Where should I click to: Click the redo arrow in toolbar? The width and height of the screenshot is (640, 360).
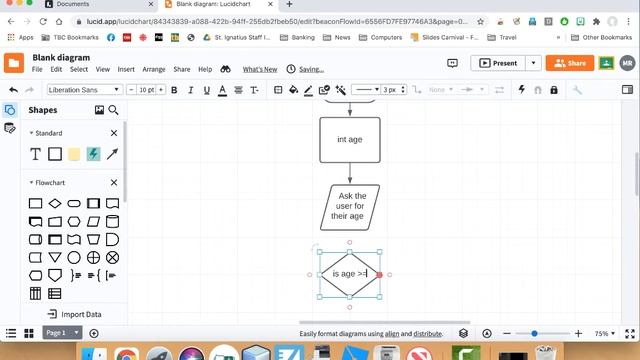pyautogui.click(x=29, y=90)
